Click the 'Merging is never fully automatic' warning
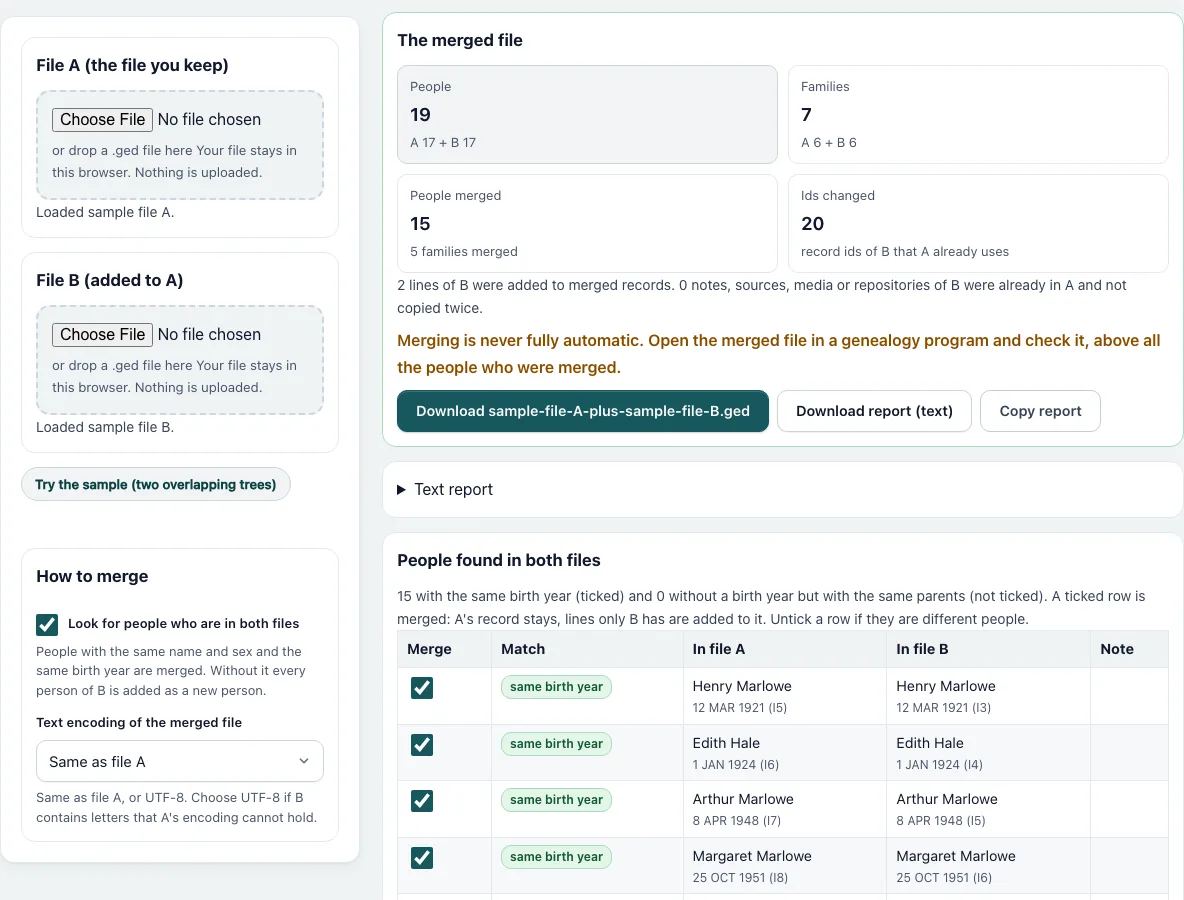Viewport: 1184px width, 900px height. (779, 354)
